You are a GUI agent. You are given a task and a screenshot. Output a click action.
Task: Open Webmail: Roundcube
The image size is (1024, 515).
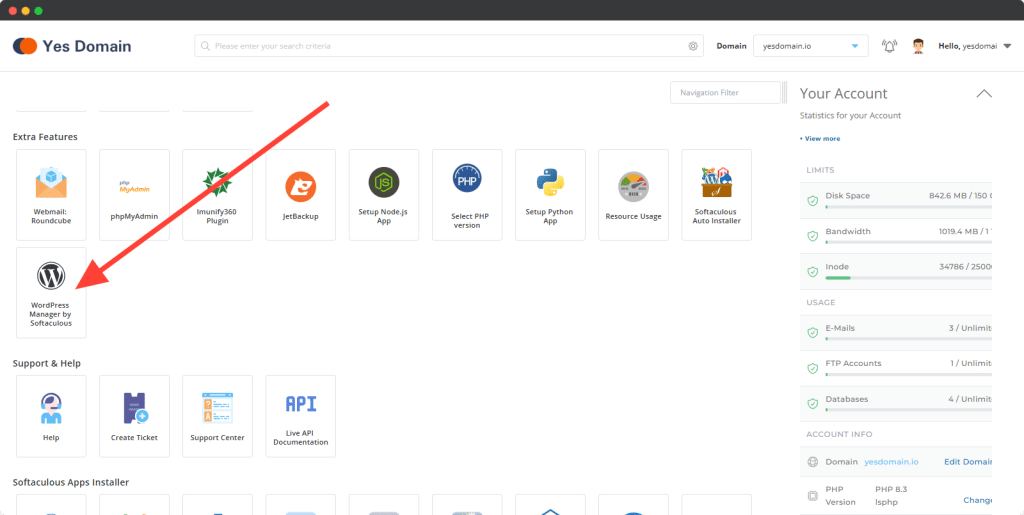click(x=51, y=195)
